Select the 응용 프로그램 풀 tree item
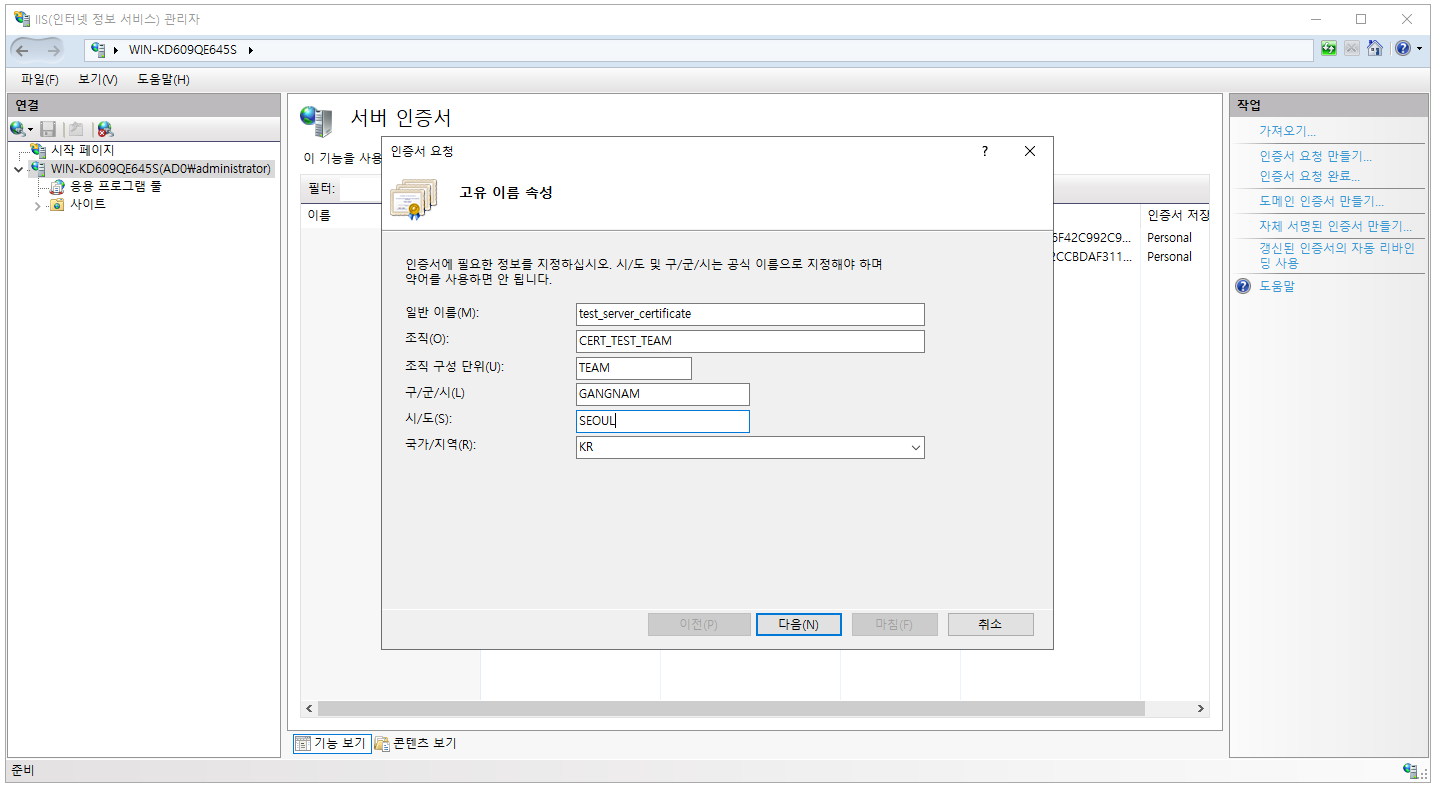 (116, 186)
